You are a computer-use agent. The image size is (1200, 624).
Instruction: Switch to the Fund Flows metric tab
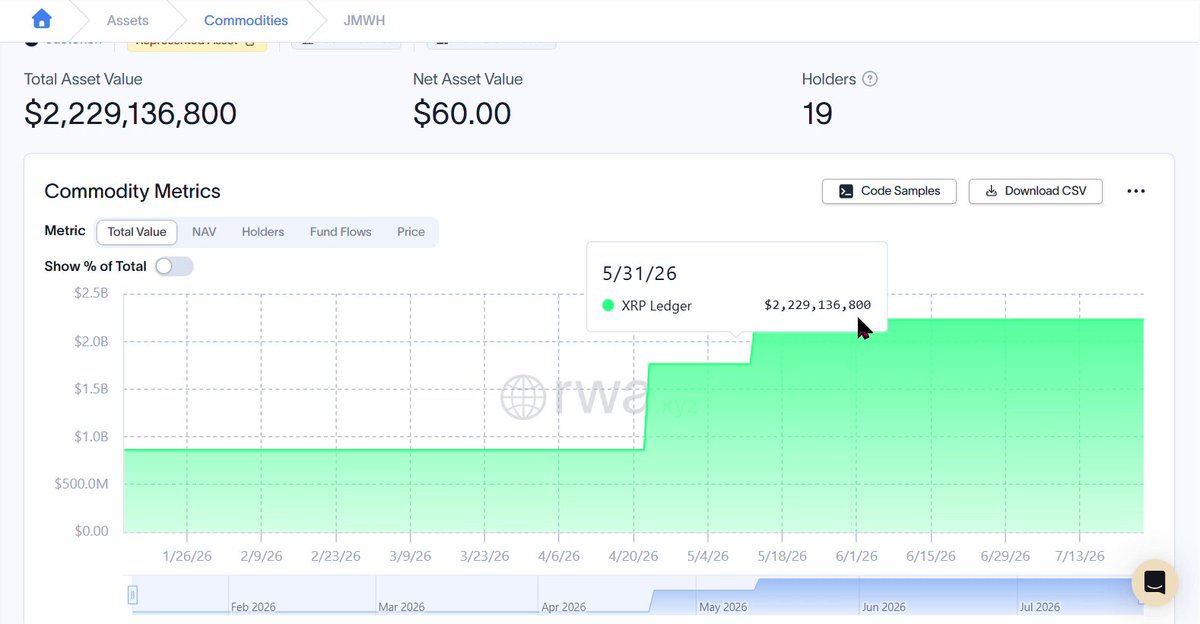click(x=341, y=232)
